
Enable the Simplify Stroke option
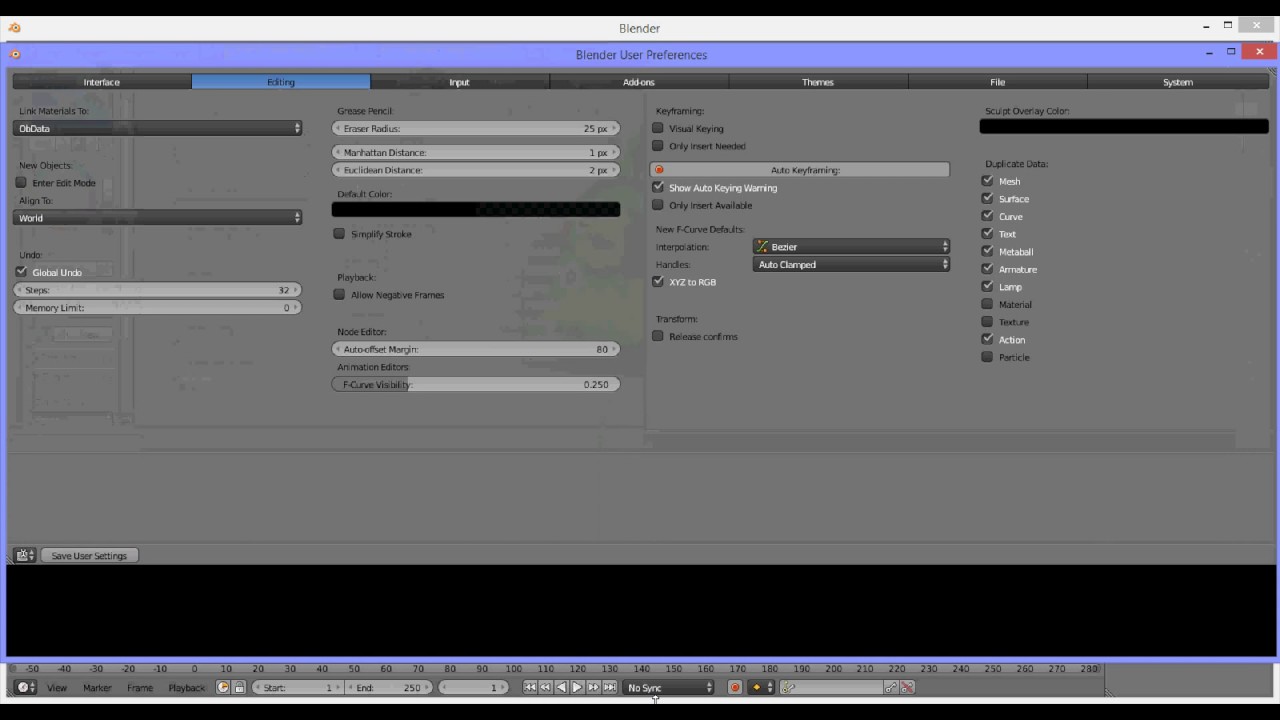[339, 234]
